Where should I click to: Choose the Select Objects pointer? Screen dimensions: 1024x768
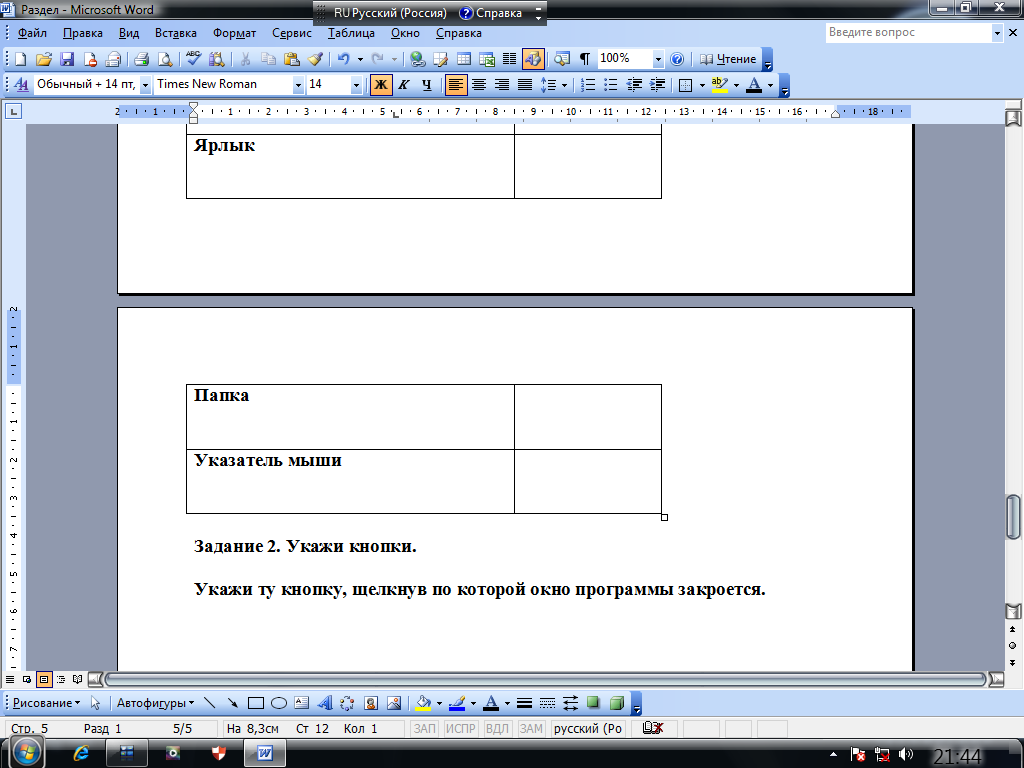95,703
